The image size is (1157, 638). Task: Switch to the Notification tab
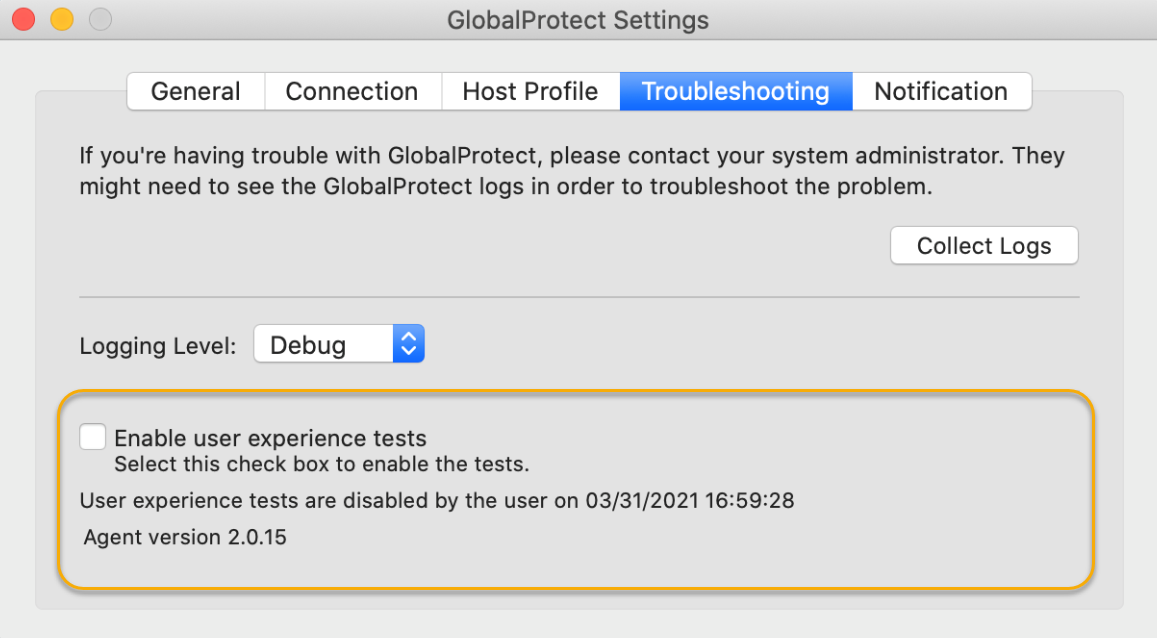pyautogui.click(x=941, y=91)
